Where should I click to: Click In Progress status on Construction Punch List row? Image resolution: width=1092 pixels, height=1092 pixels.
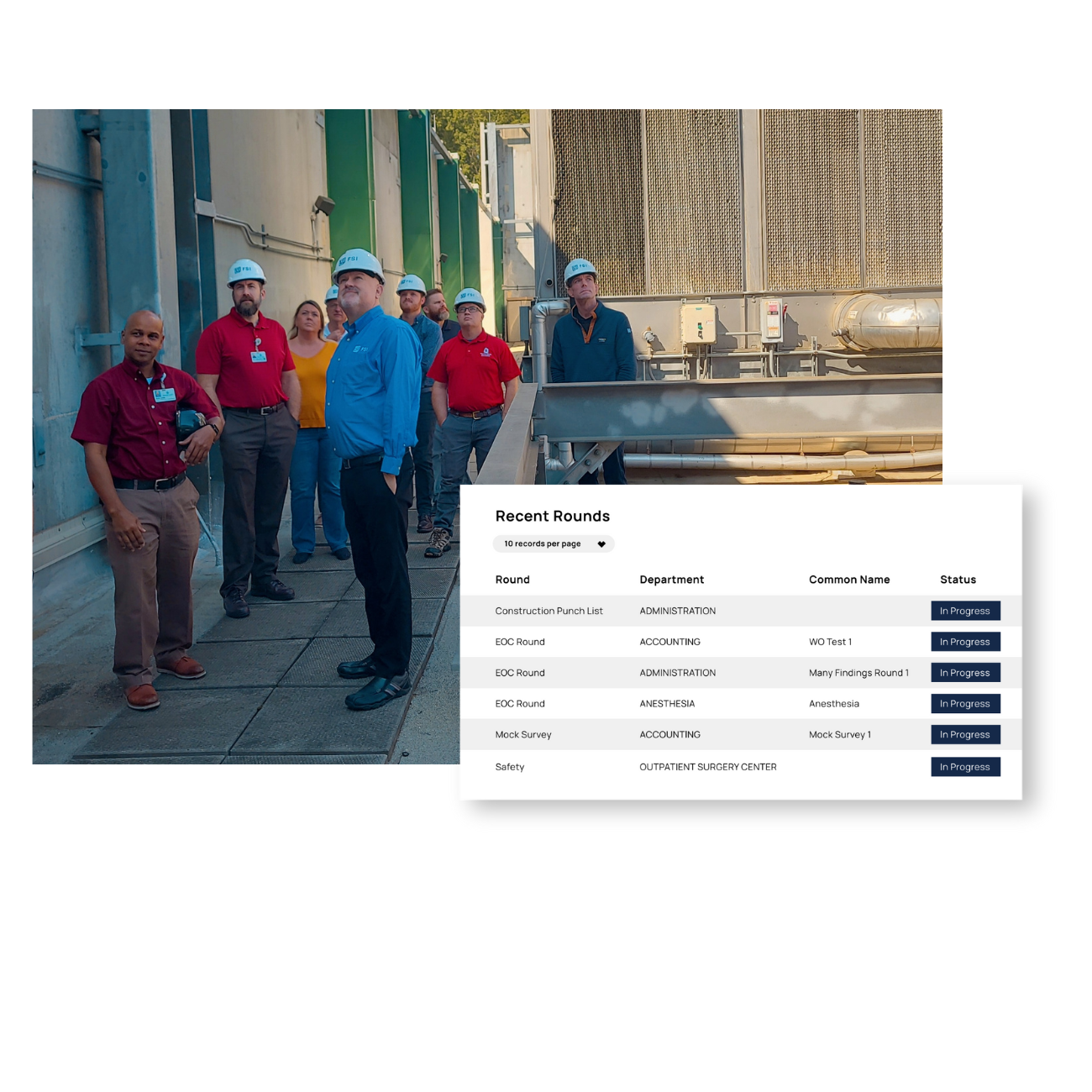[964, 611]
